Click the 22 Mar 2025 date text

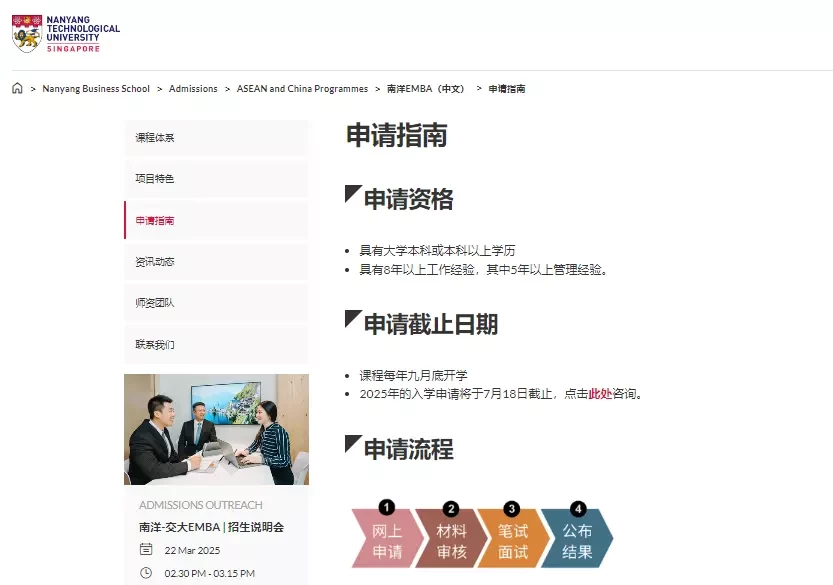192,550
